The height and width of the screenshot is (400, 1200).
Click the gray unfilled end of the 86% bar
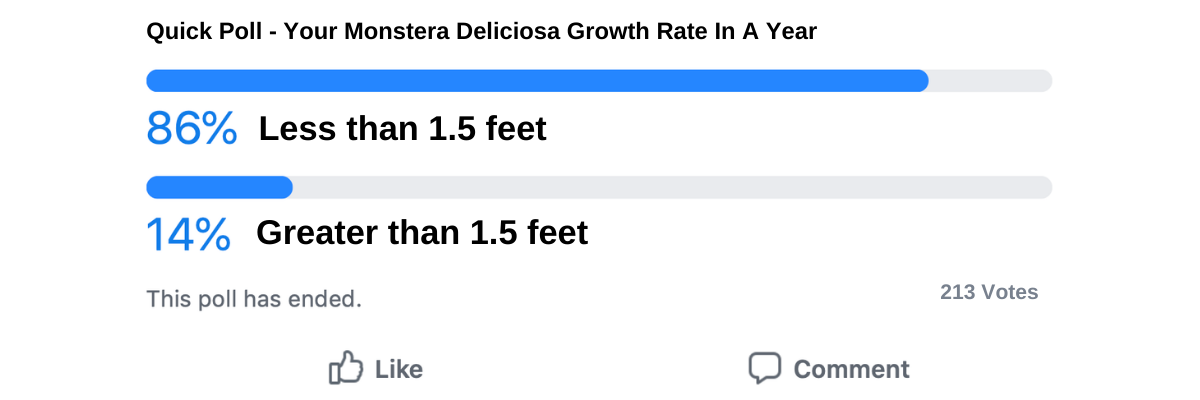click(x=990, y=81)
